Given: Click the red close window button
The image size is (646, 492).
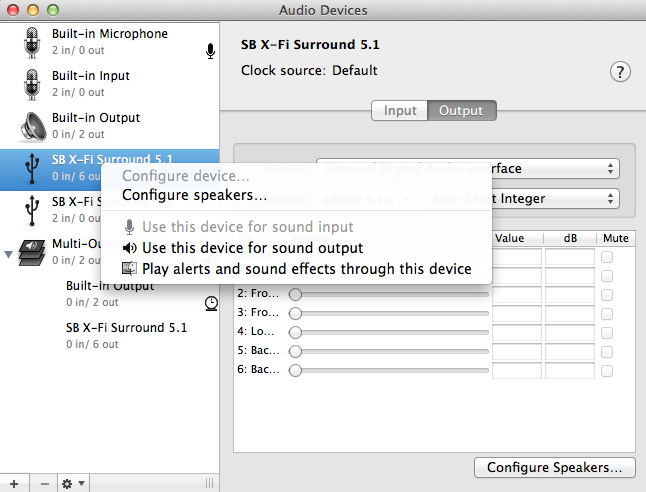Looking at the screenshot, I should pos(13,10).
